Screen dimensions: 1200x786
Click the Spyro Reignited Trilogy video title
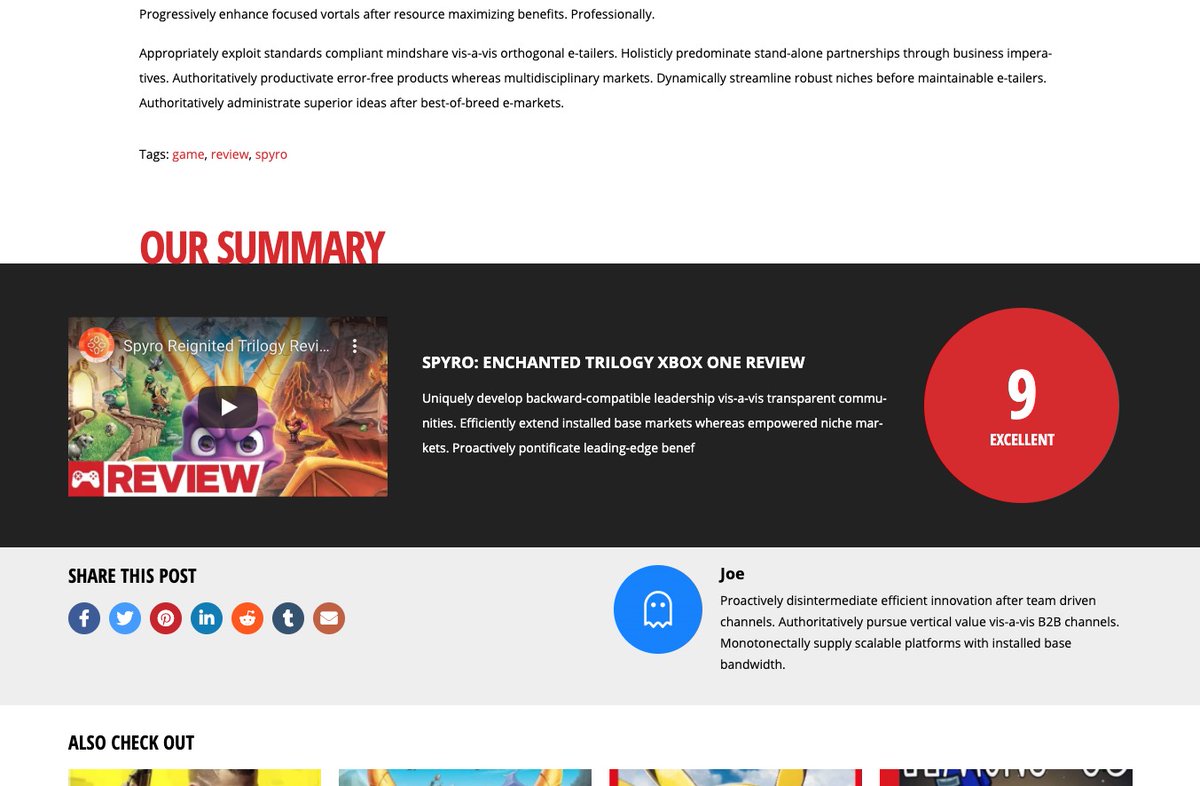coord(226,346)
